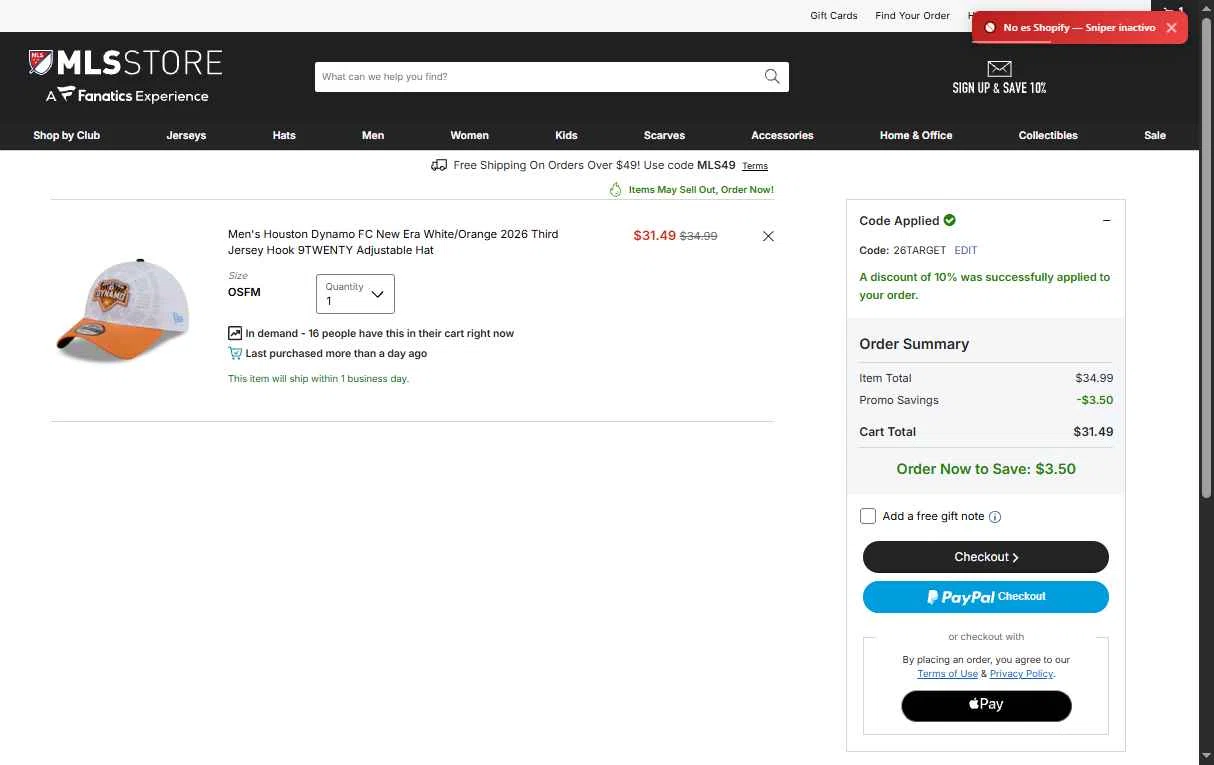The height and width of the screenshot is (765, 1214).
Task: Click the green Code Applied checkmark
Action: [950, 220]
